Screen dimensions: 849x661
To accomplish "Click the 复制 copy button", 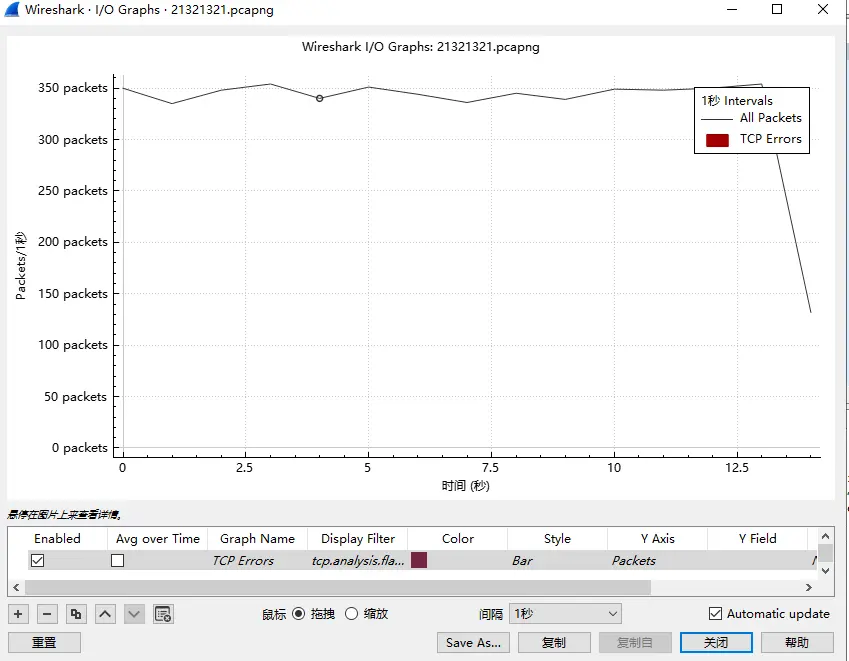I will (554, 643).
